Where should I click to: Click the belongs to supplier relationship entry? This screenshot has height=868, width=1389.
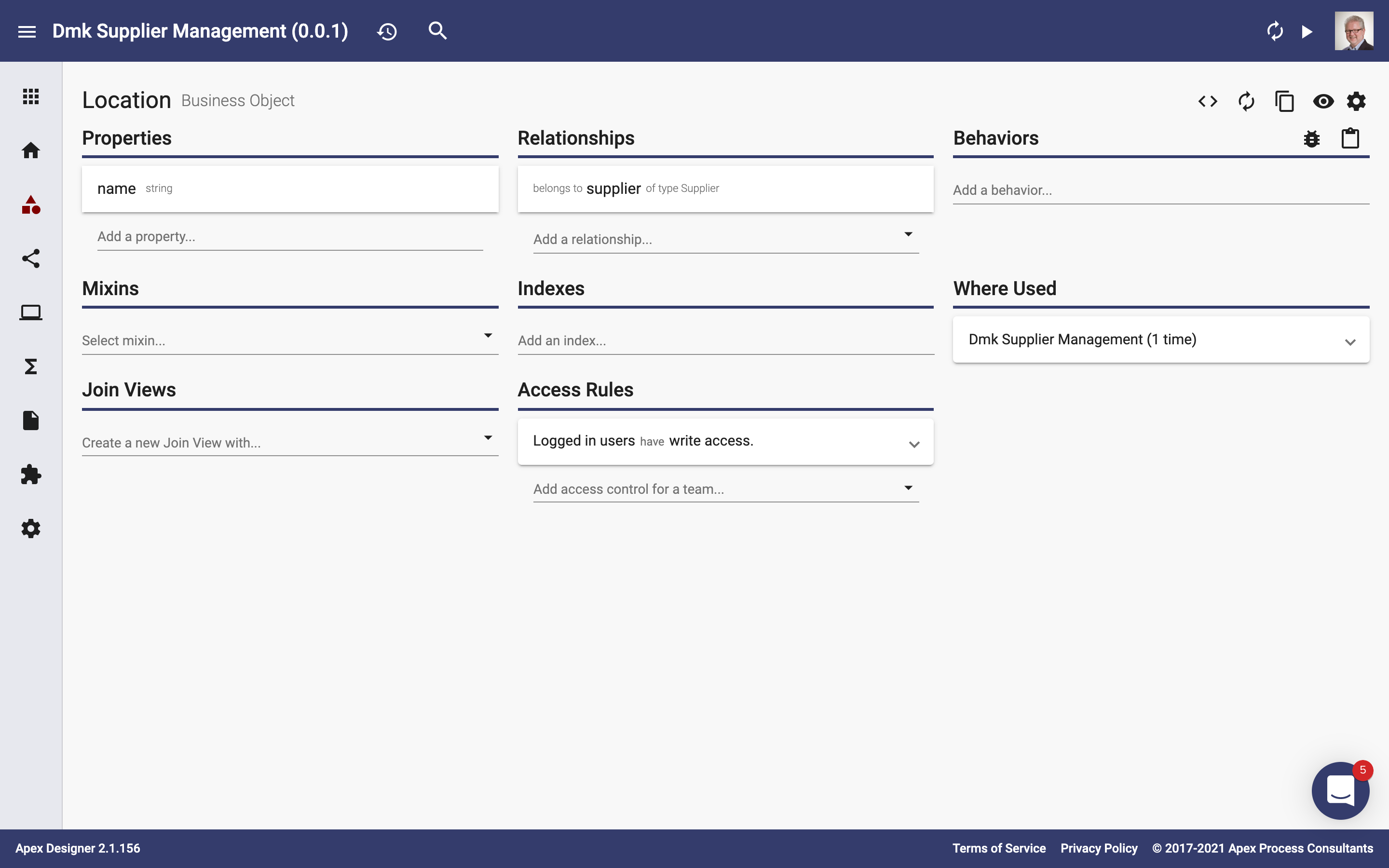pos(725,187)
